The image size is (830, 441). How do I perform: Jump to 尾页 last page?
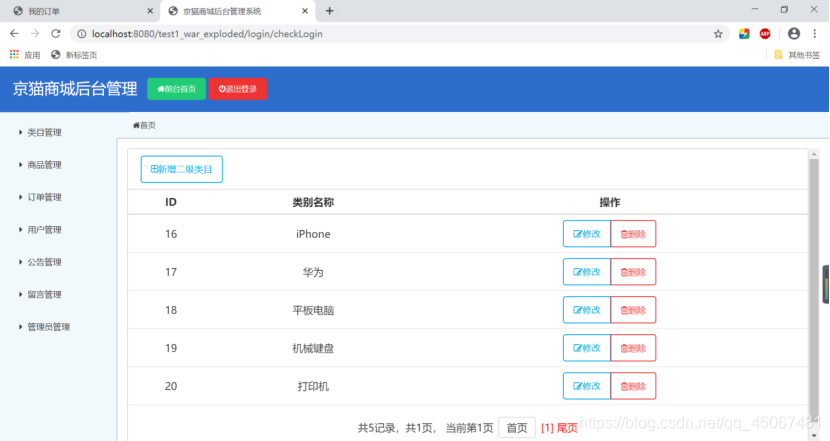[567, 428]
